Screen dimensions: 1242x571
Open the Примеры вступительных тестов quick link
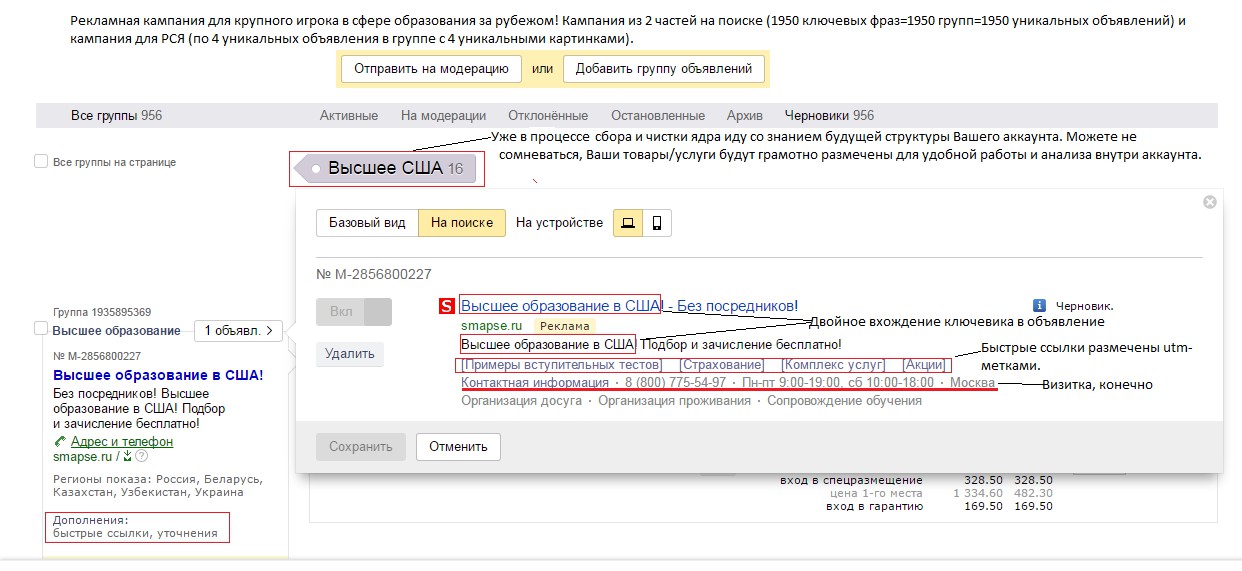click(561, 365)
